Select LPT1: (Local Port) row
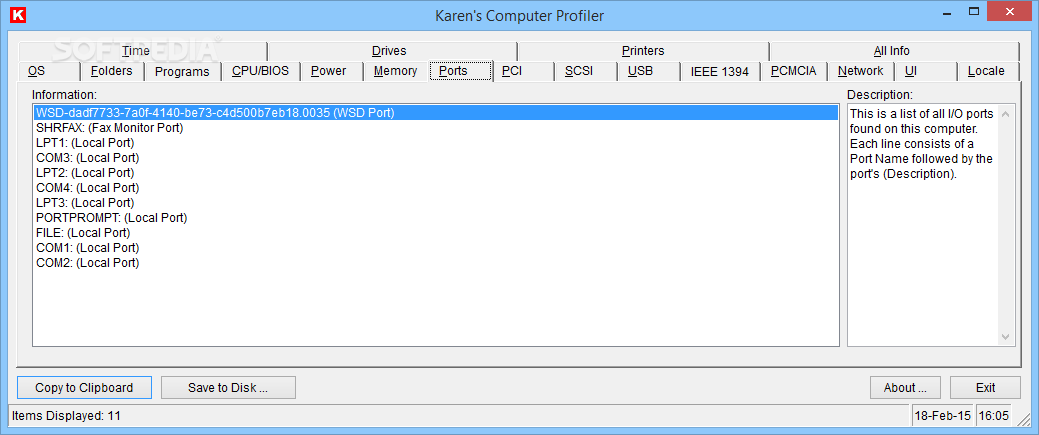The image size is (1039, 435). tap(435, 143)
